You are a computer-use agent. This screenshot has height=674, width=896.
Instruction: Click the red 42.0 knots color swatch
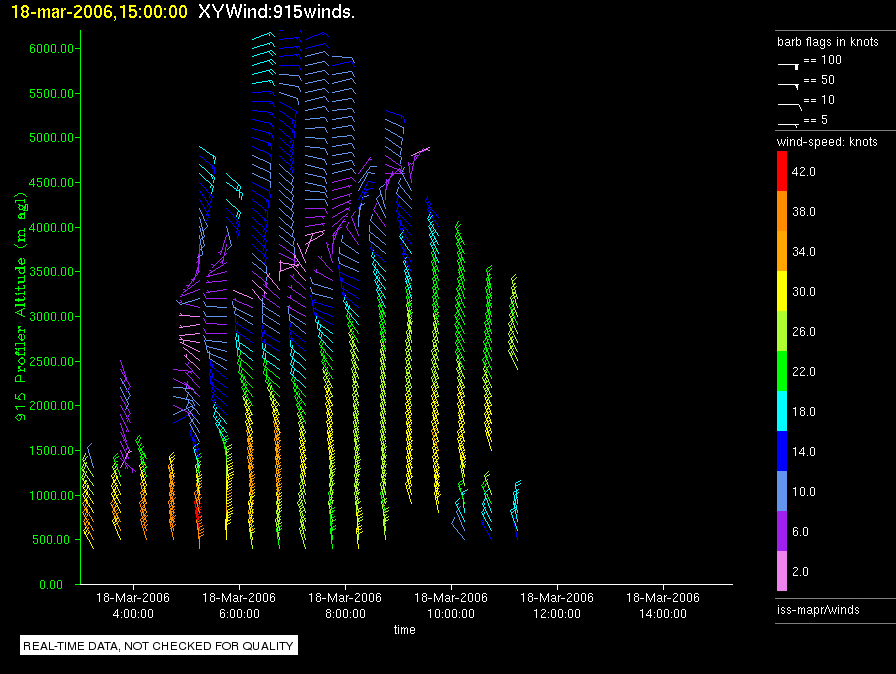[x=783, y=172]
